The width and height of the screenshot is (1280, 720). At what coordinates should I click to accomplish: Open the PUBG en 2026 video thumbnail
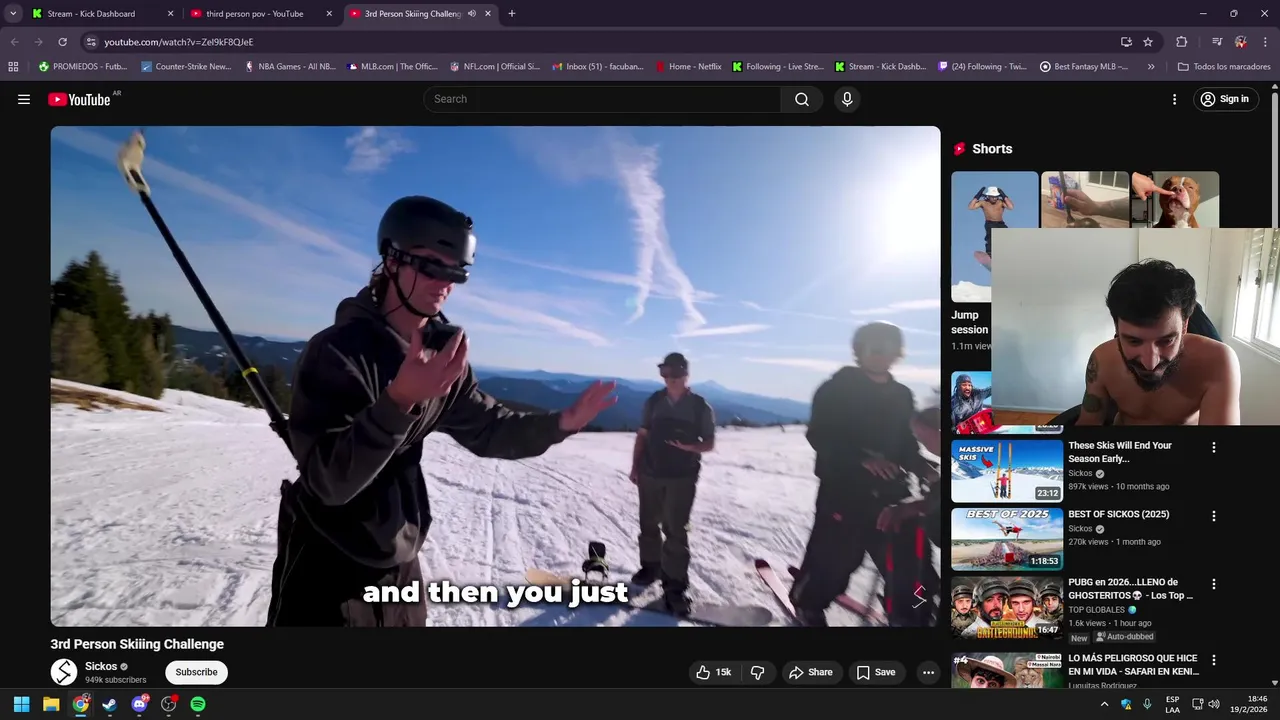tap(1007, 607)
